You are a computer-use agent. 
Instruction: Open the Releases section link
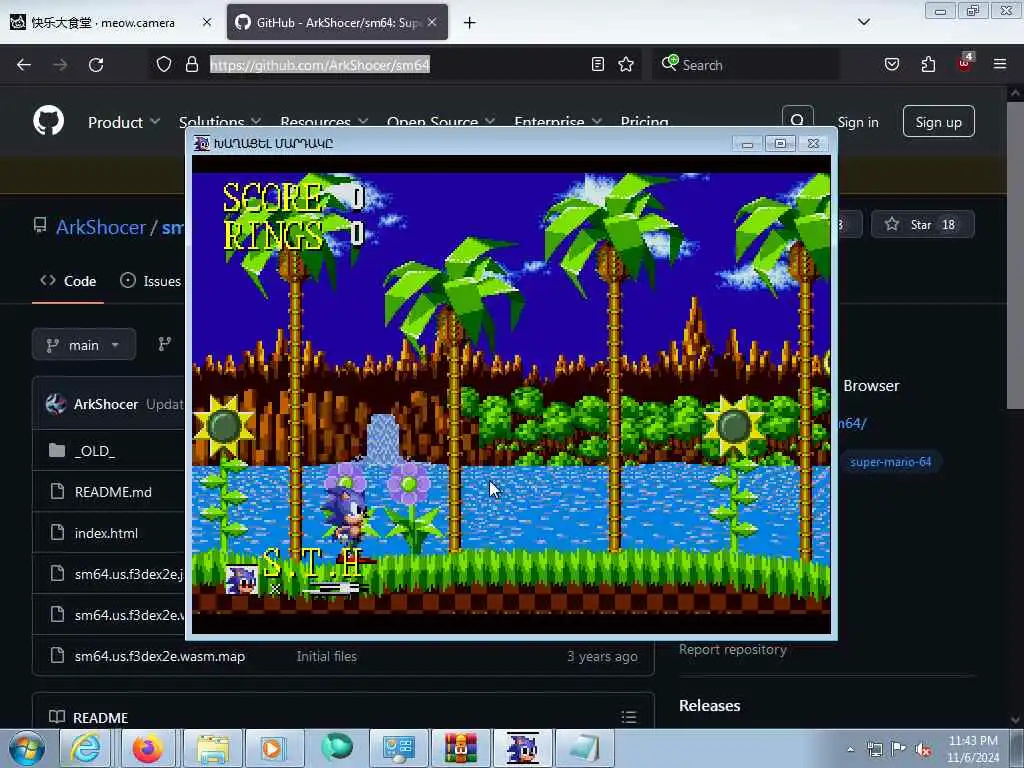[709, 706]
